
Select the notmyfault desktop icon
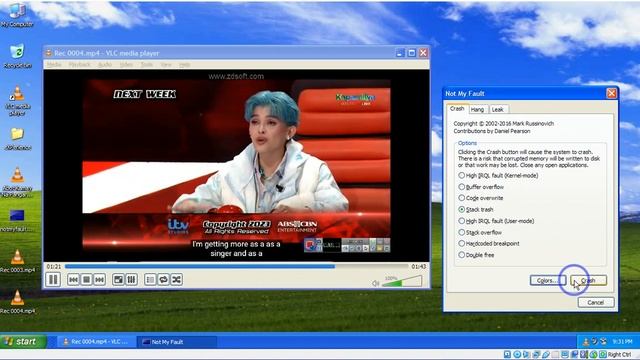17,220
